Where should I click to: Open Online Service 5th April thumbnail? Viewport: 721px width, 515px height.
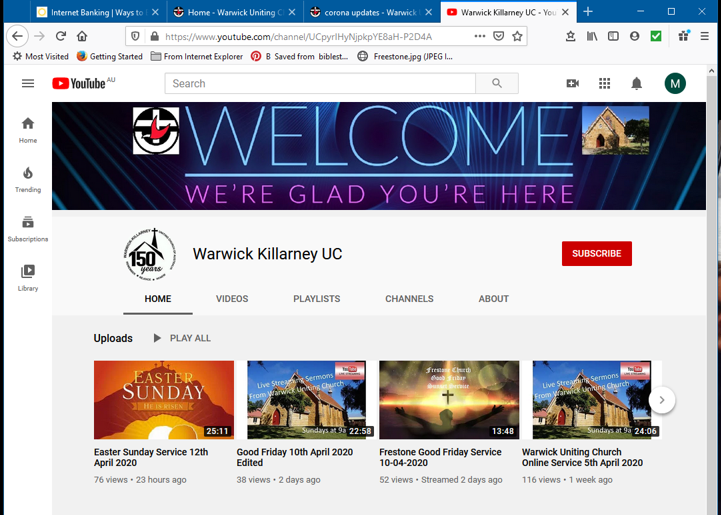592,400
